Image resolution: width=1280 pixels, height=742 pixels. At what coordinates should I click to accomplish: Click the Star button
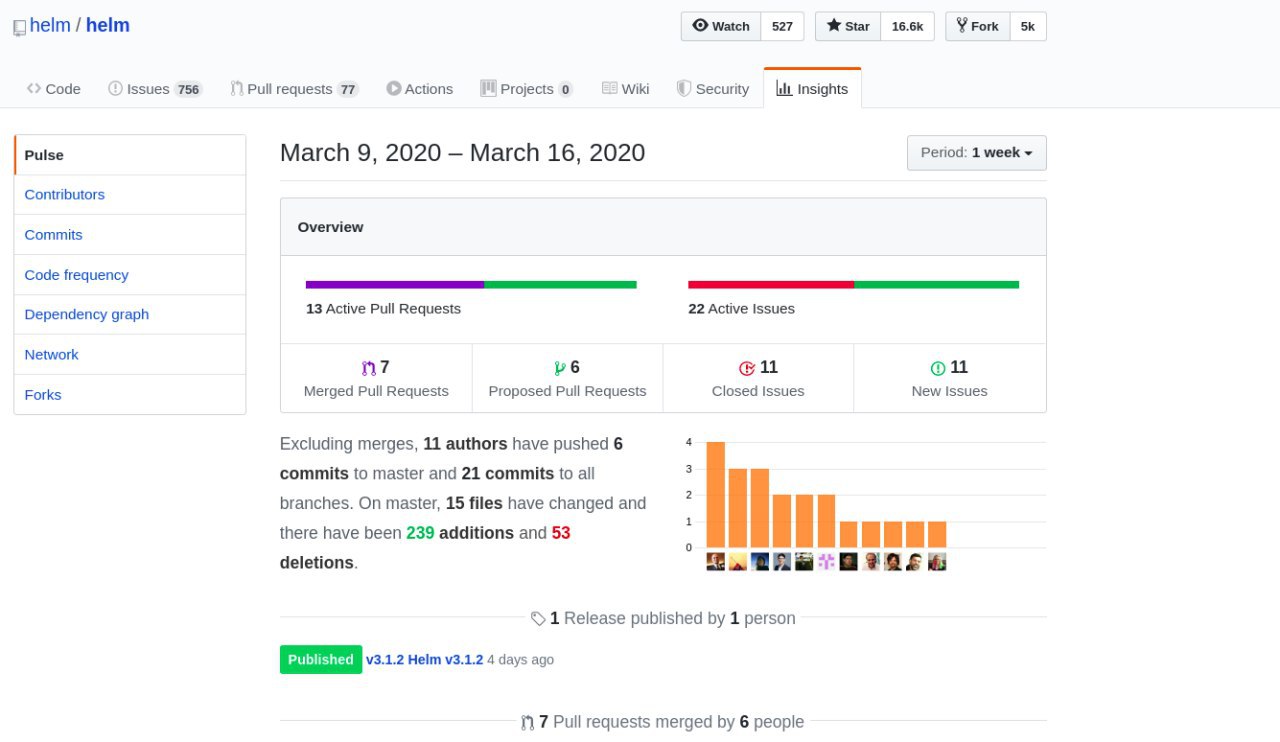tap(848, 26)
